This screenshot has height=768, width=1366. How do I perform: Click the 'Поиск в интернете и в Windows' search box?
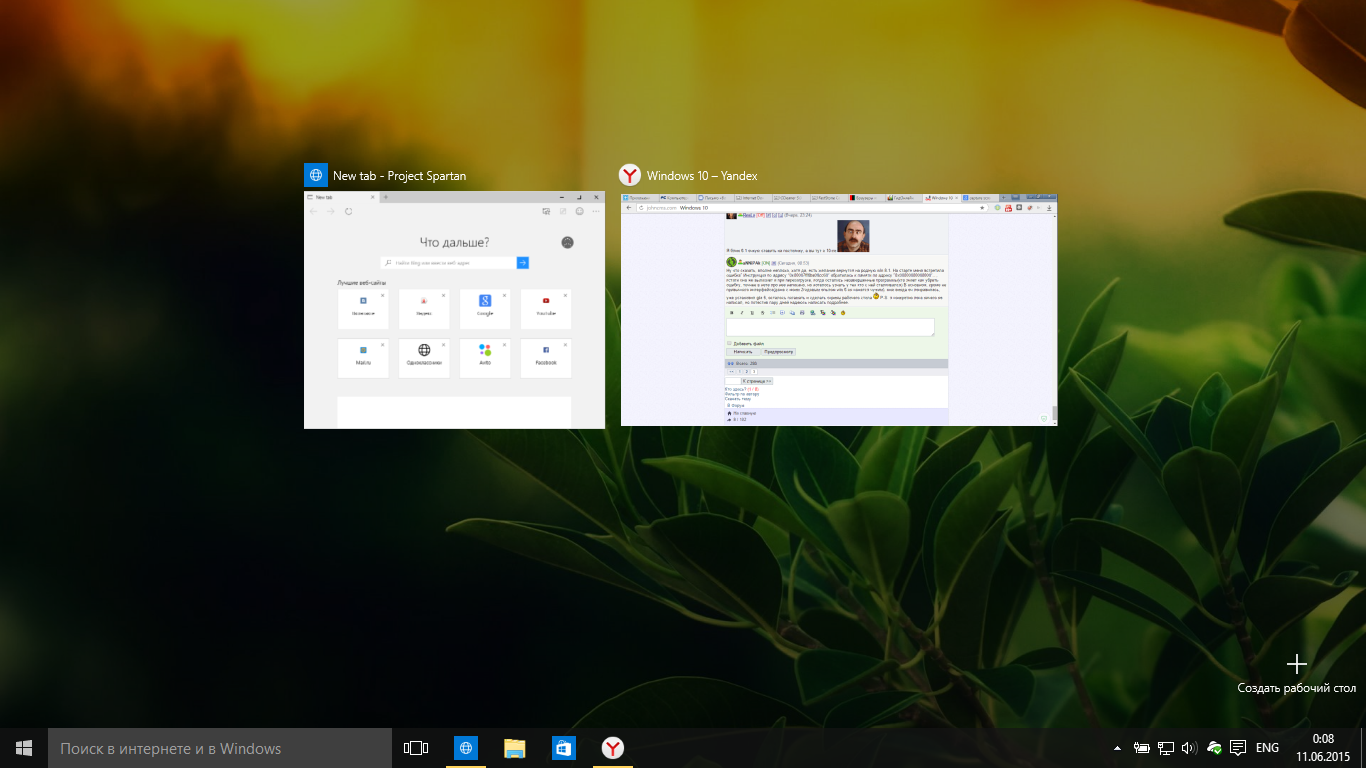coord(220,748)
